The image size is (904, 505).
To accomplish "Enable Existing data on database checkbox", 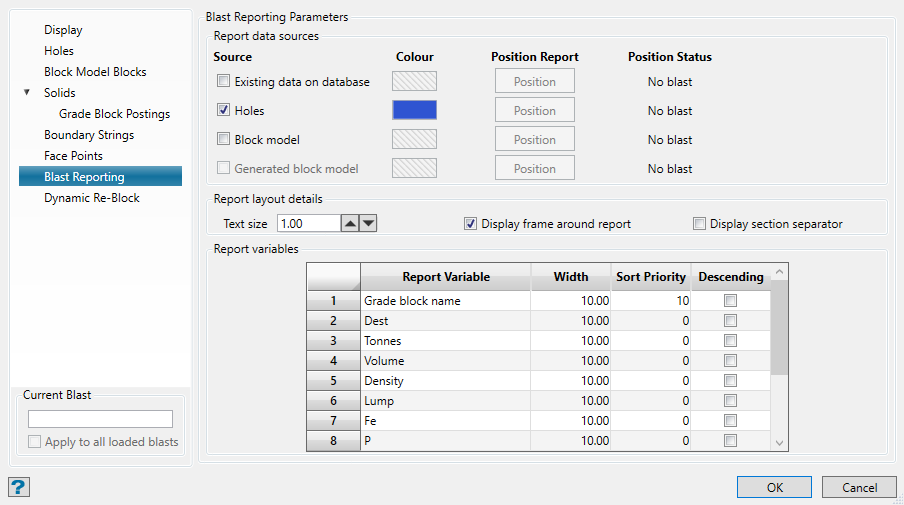I will point(224,82).
